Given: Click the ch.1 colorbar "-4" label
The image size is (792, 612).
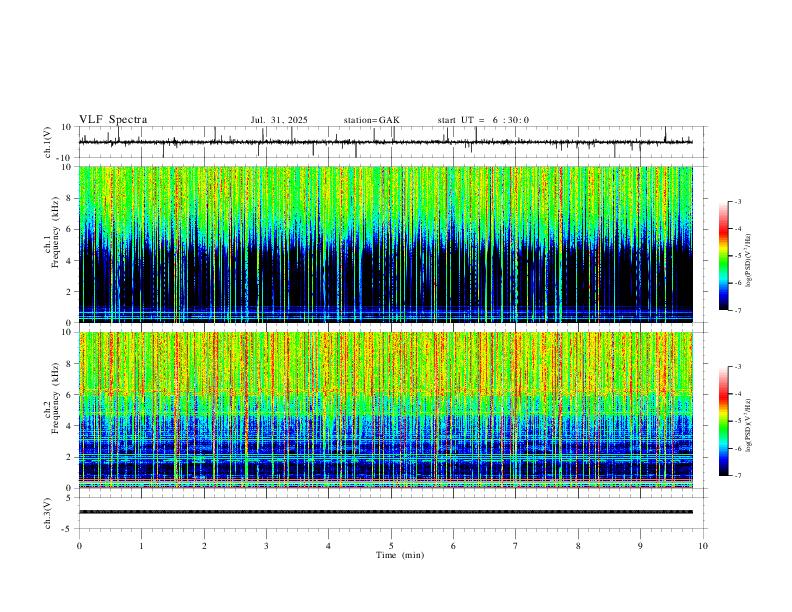Looking at the screenshot, I should [738, 229].
